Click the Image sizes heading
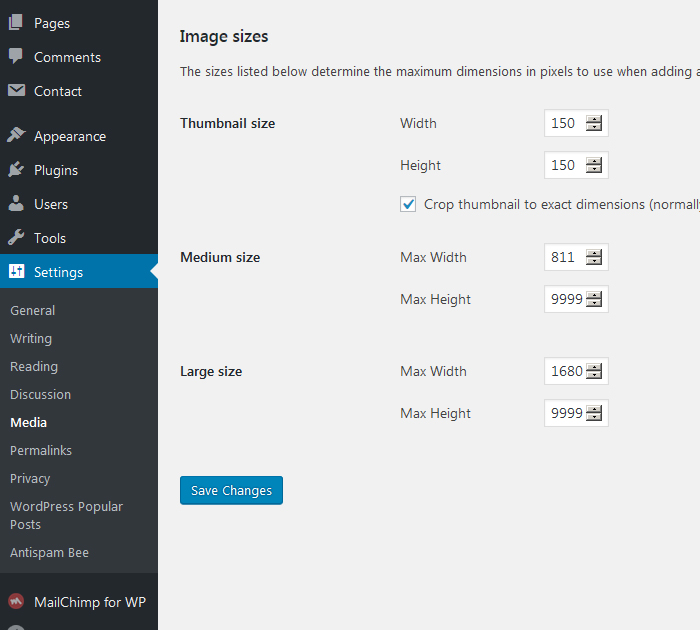 pyautogui.click(x=224, y=36)
